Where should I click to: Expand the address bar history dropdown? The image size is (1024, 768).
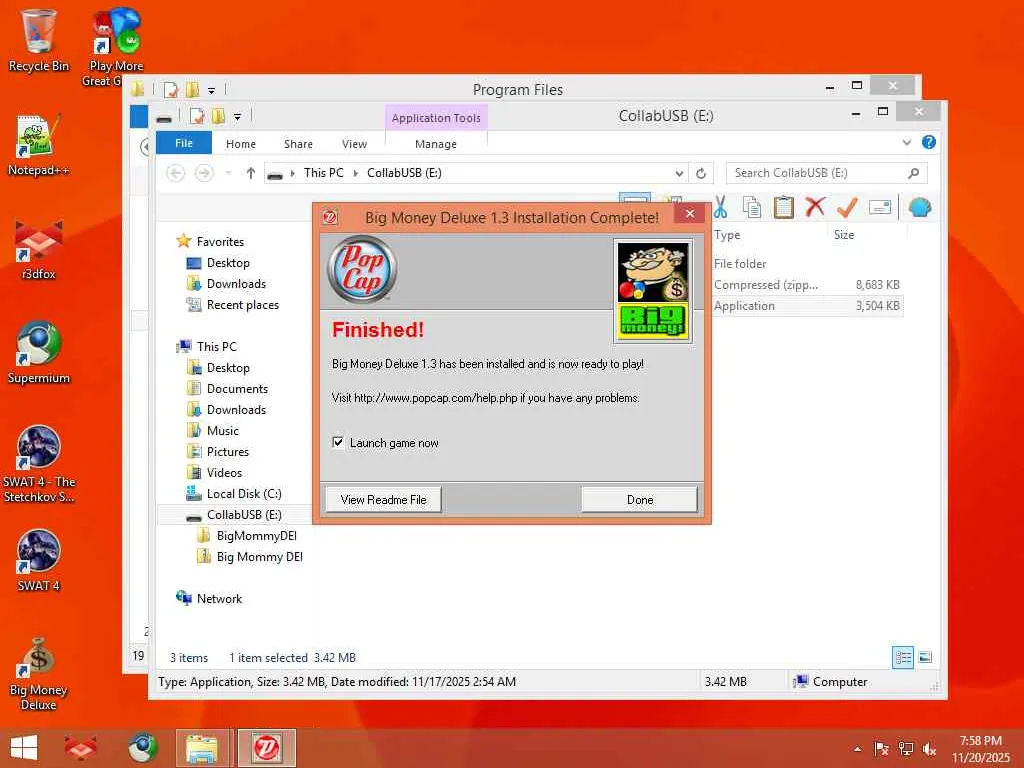tap(679, 173)
